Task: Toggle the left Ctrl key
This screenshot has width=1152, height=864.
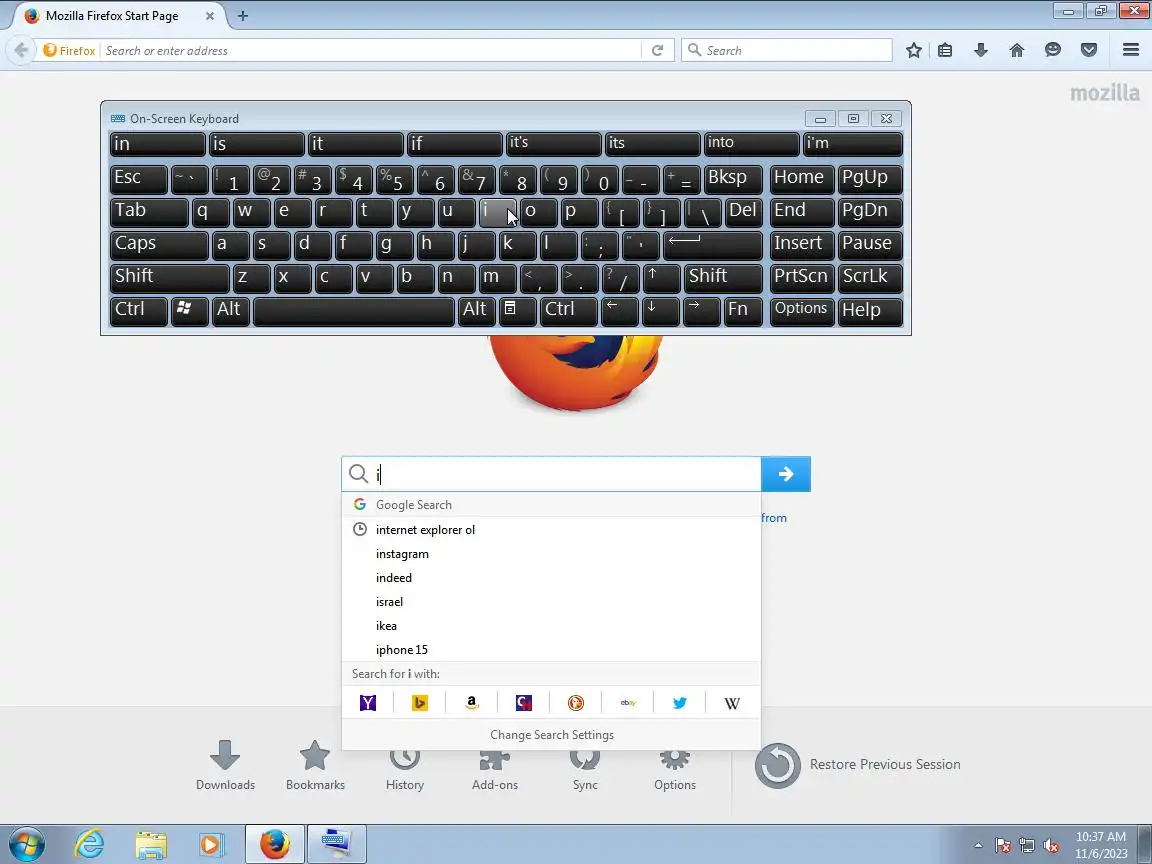Action: click(139, 311)
